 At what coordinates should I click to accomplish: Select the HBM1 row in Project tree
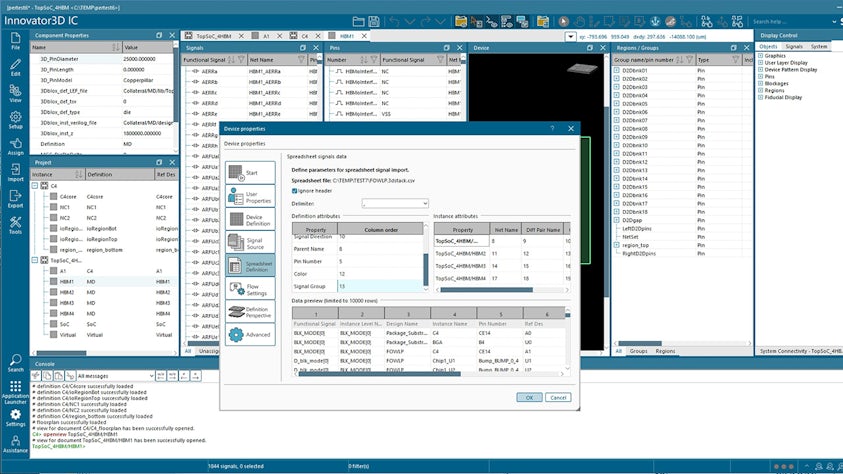click(105, 282)
